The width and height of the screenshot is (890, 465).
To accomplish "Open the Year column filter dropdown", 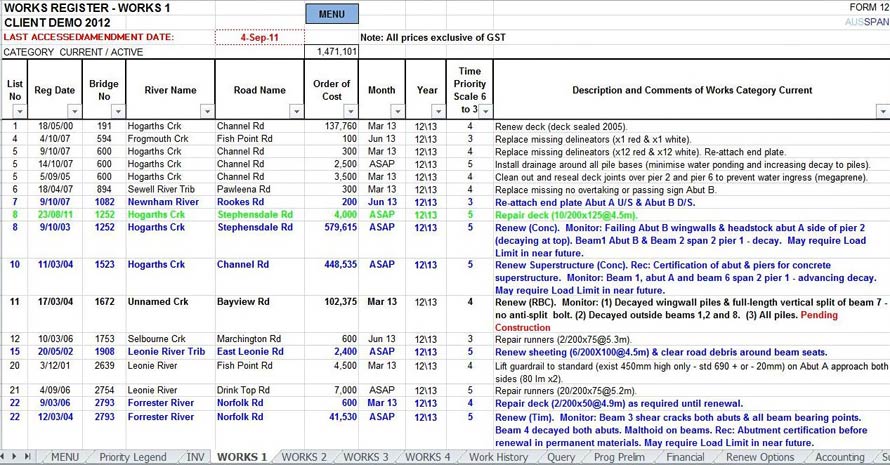I will [x=439, y=111].
